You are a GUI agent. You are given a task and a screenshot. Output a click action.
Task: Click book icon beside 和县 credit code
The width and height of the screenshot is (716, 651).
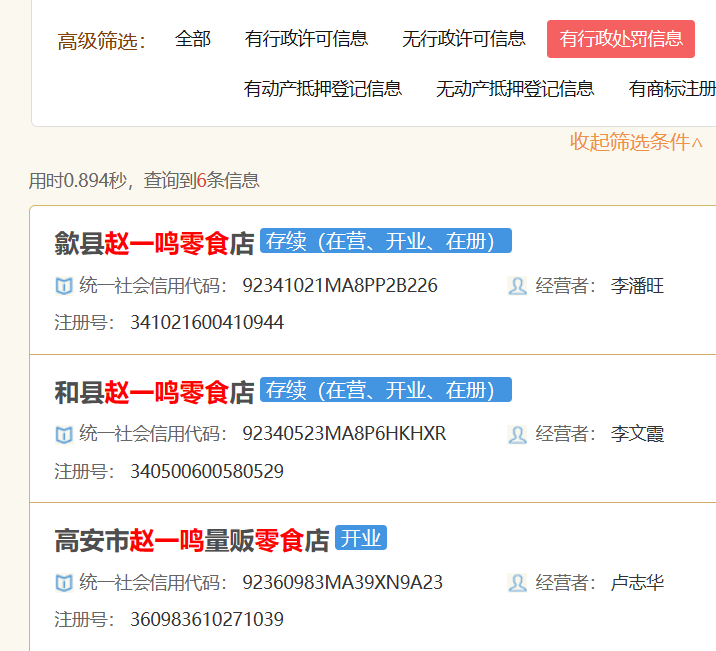tap(64, 435)
